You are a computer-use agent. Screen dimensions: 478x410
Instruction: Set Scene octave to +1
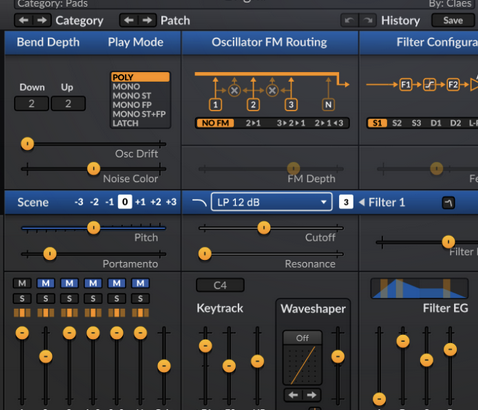[x=140, y=202]
